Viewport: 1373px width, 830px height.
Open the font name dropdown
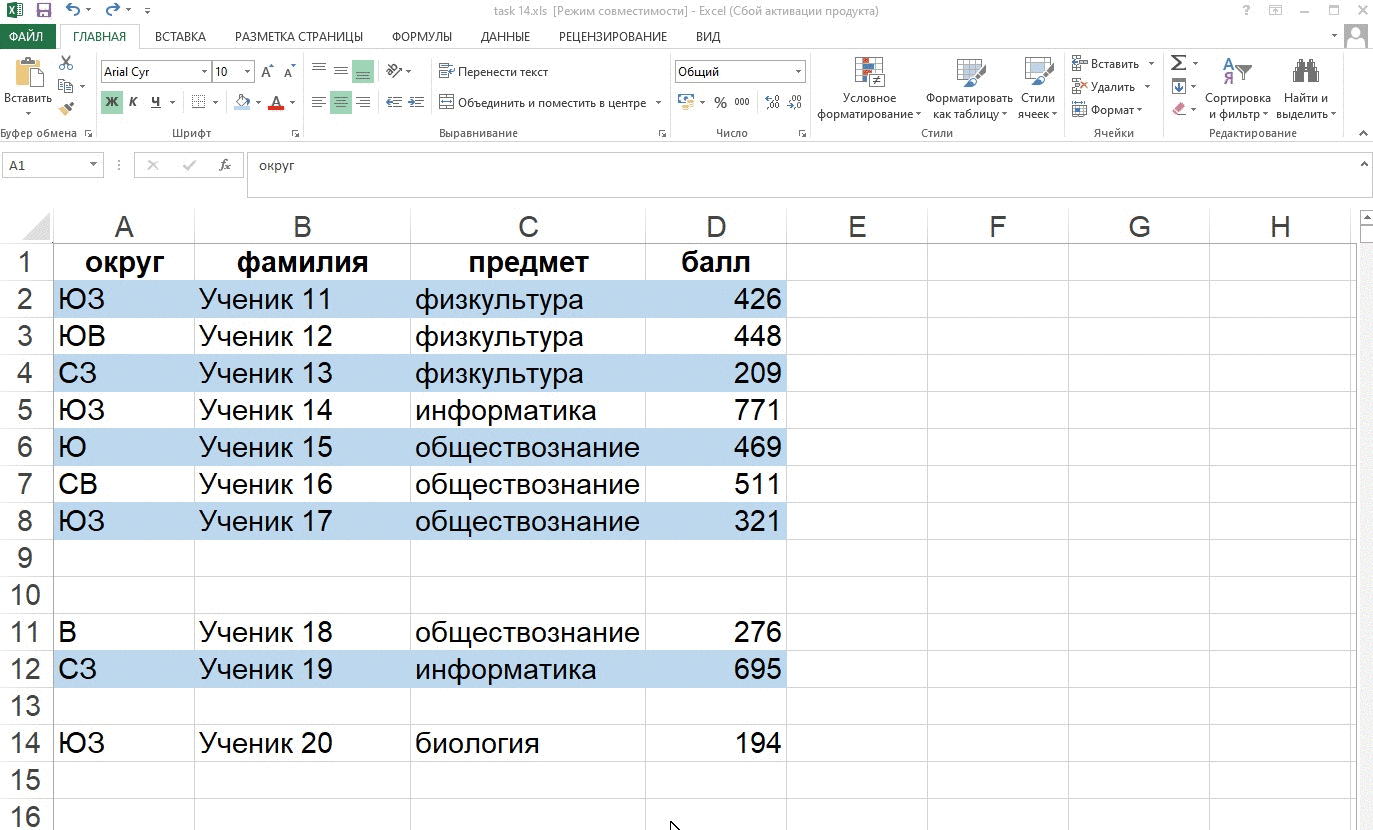(204, 71)
